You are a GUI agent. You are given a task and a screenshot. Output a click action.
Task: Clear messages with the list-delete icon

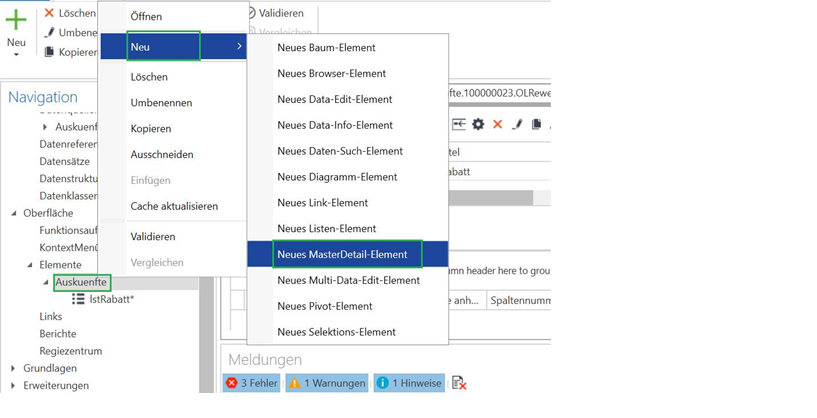point(459,383)
